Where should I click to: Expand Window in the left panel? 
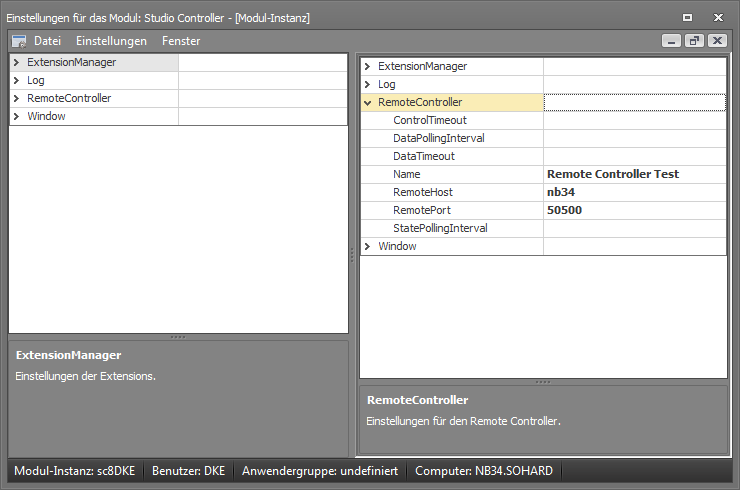17,116
